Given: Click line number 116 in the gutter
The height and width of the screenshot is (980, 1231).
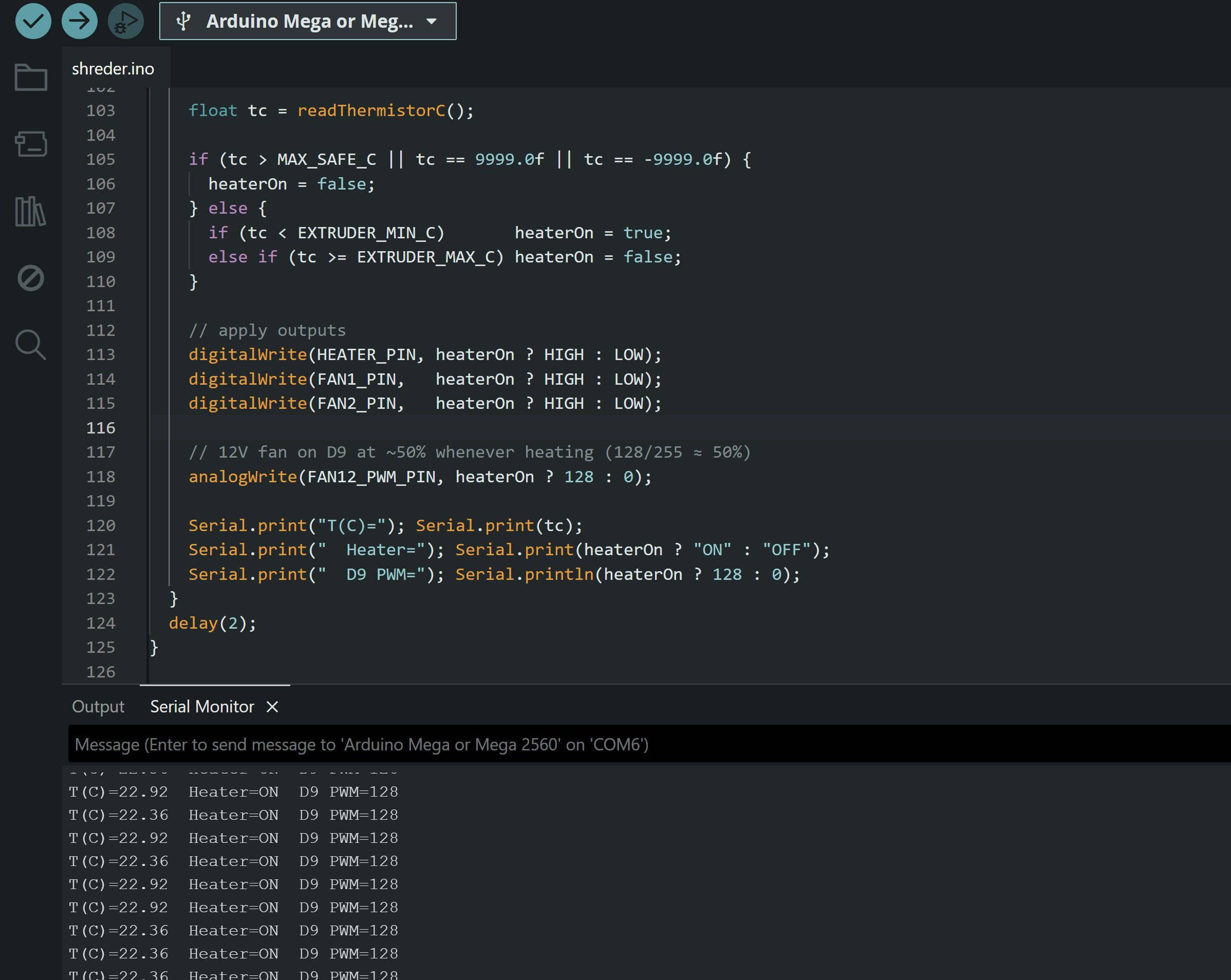Looking at the screenshot, I should [101, 427].
